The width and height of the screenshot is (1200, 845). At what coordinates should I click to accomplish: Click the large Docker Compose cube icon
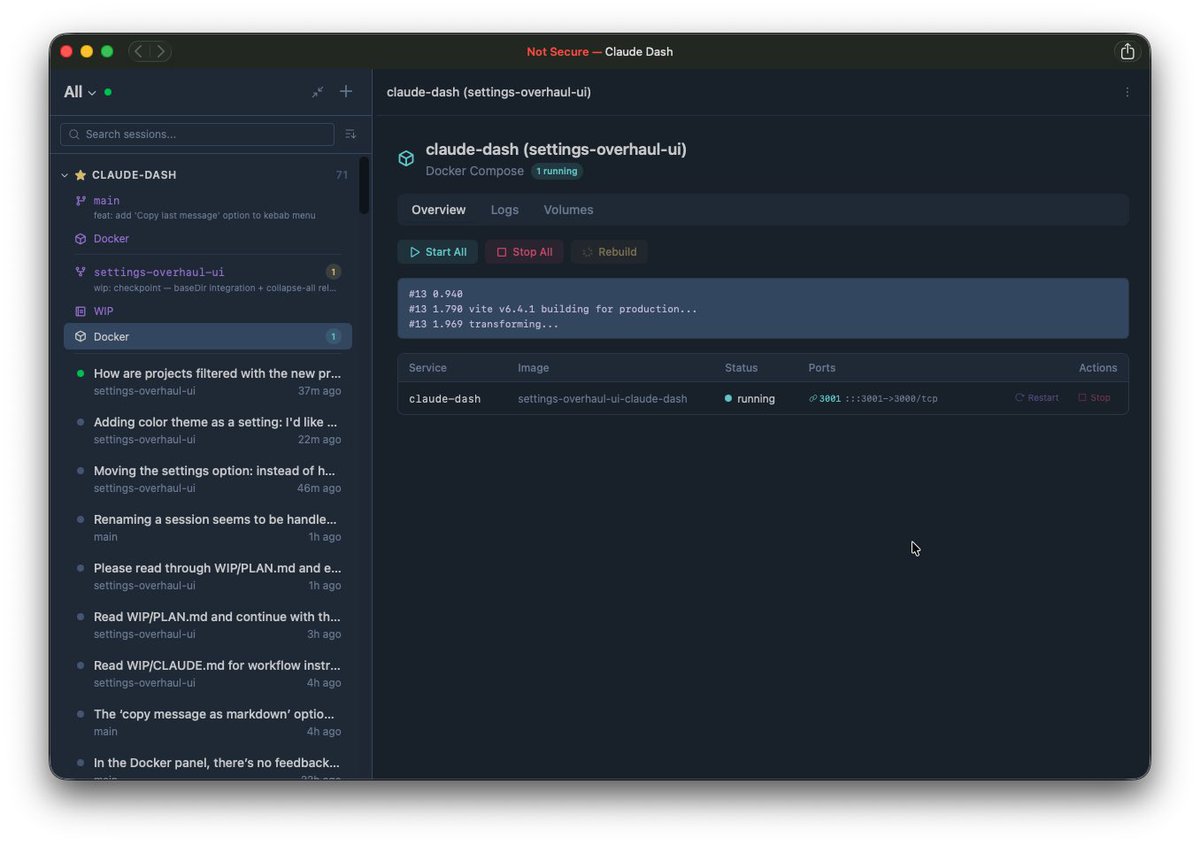[x=406, y=159]
